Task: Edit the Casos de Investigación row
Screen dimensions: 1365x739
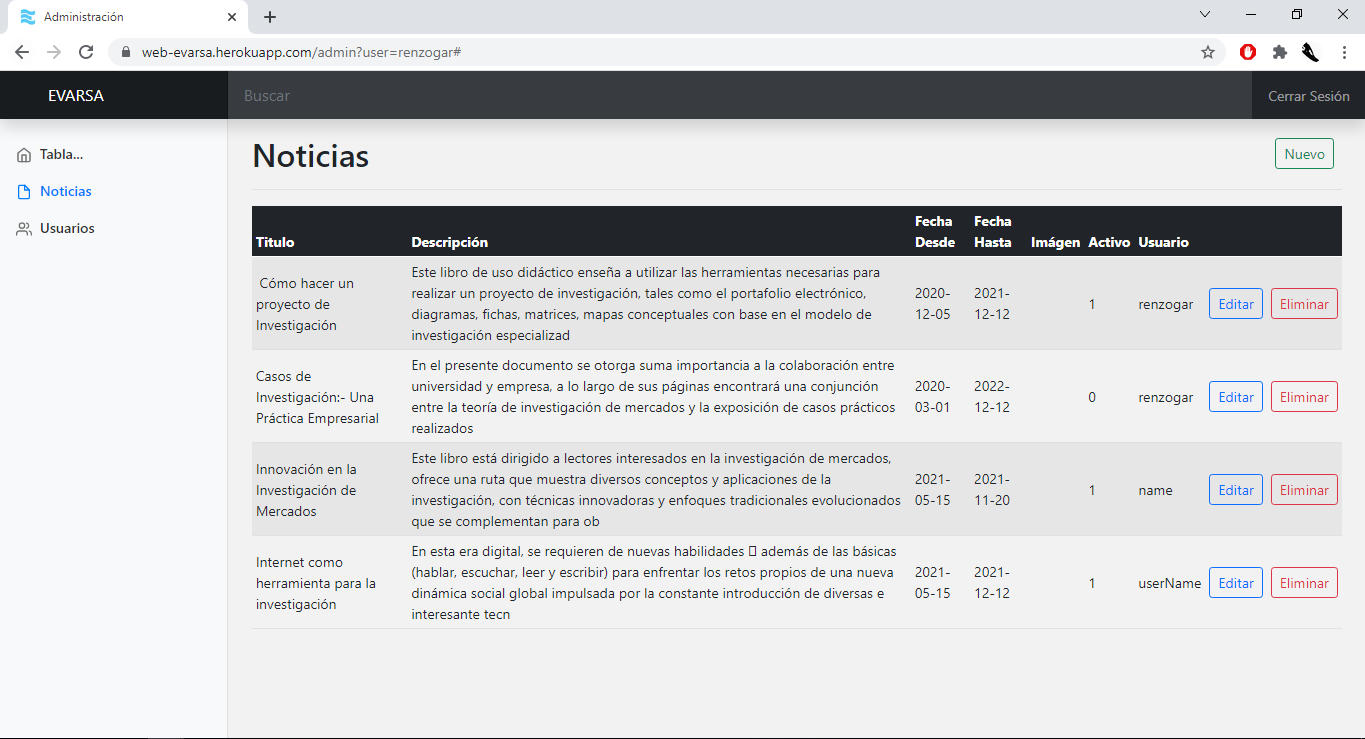Action: (x=1236, y=397)
